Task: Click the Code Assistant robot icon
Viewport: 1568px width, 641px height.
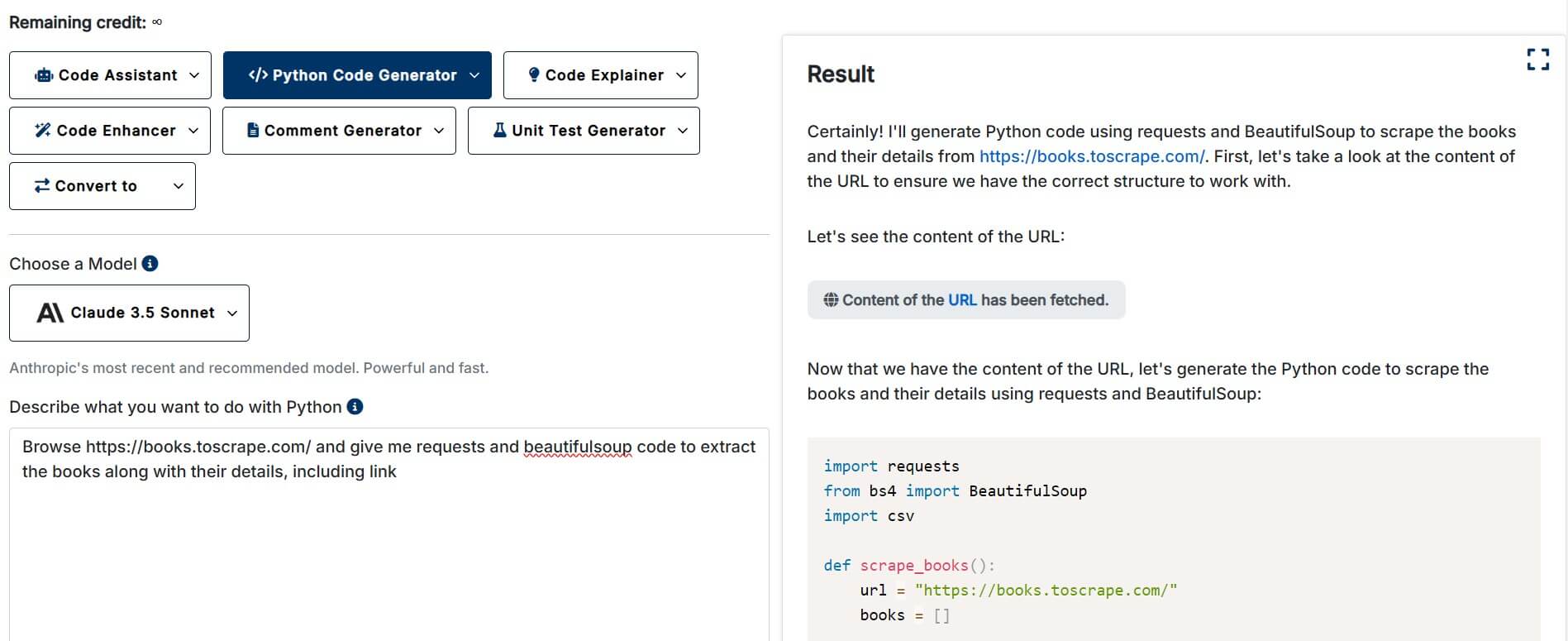Action: (44, 75)
